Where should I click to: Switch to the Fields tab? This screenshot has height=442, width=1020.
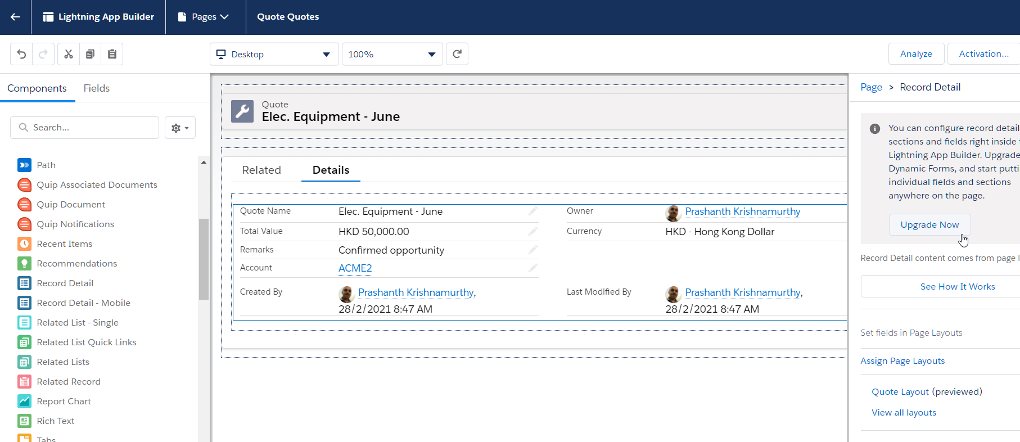coord(96,89)
